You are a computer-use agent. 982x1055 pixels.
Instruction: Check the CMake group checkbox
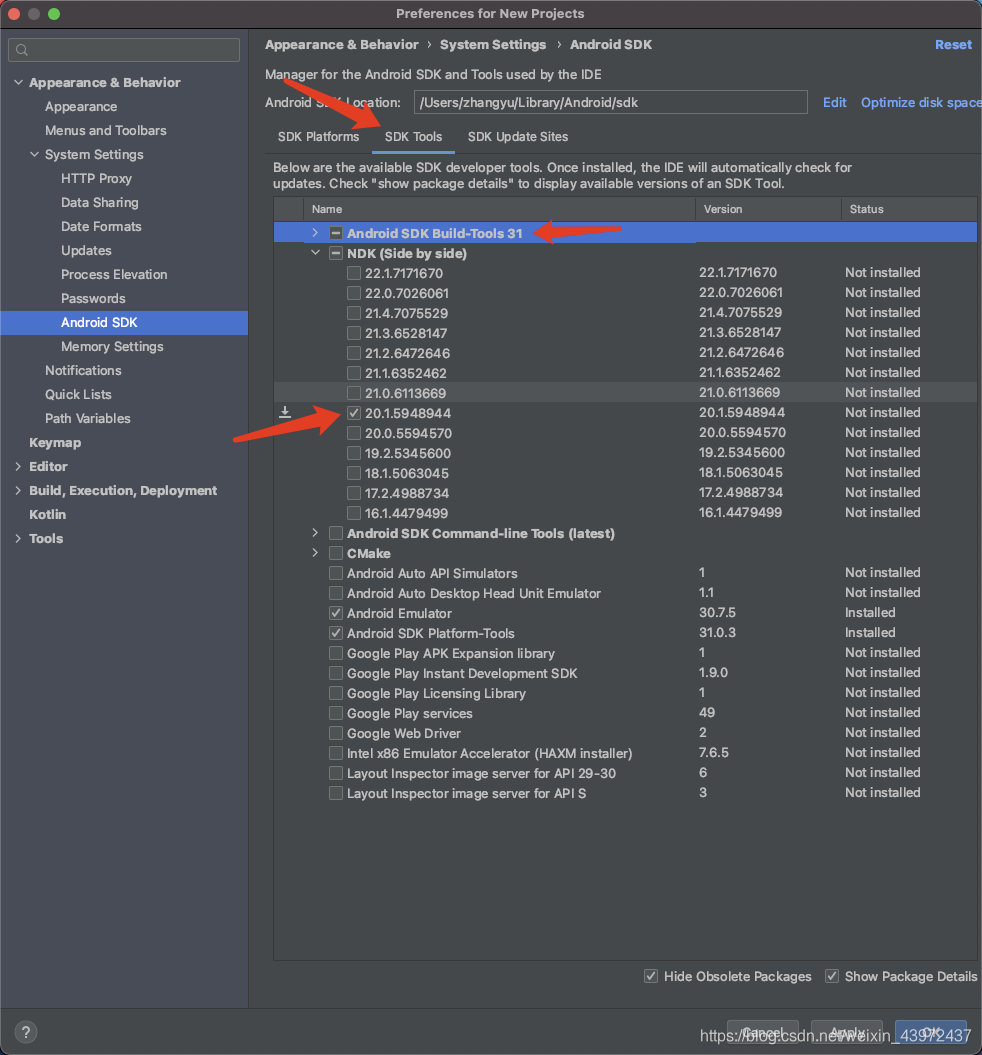click(x=336, y=553)
